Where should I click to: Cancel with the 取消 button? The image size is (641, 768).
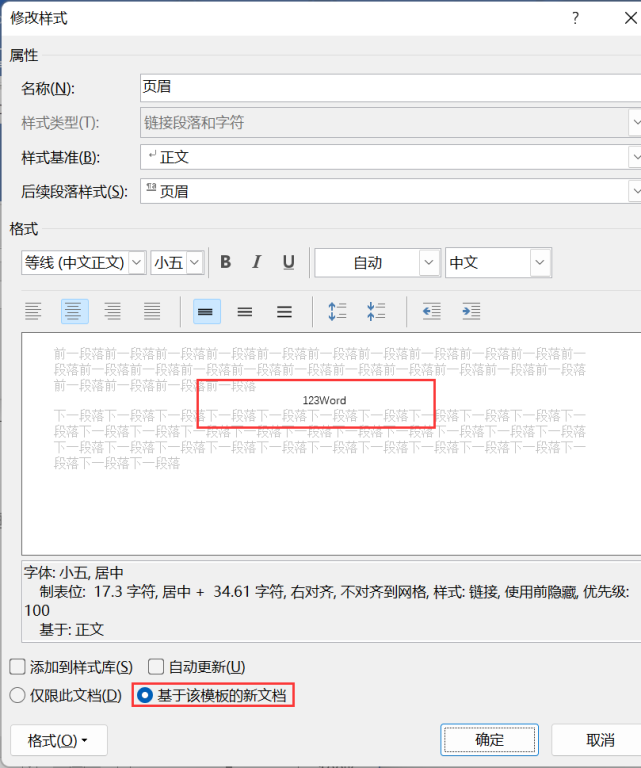(596, 740)
